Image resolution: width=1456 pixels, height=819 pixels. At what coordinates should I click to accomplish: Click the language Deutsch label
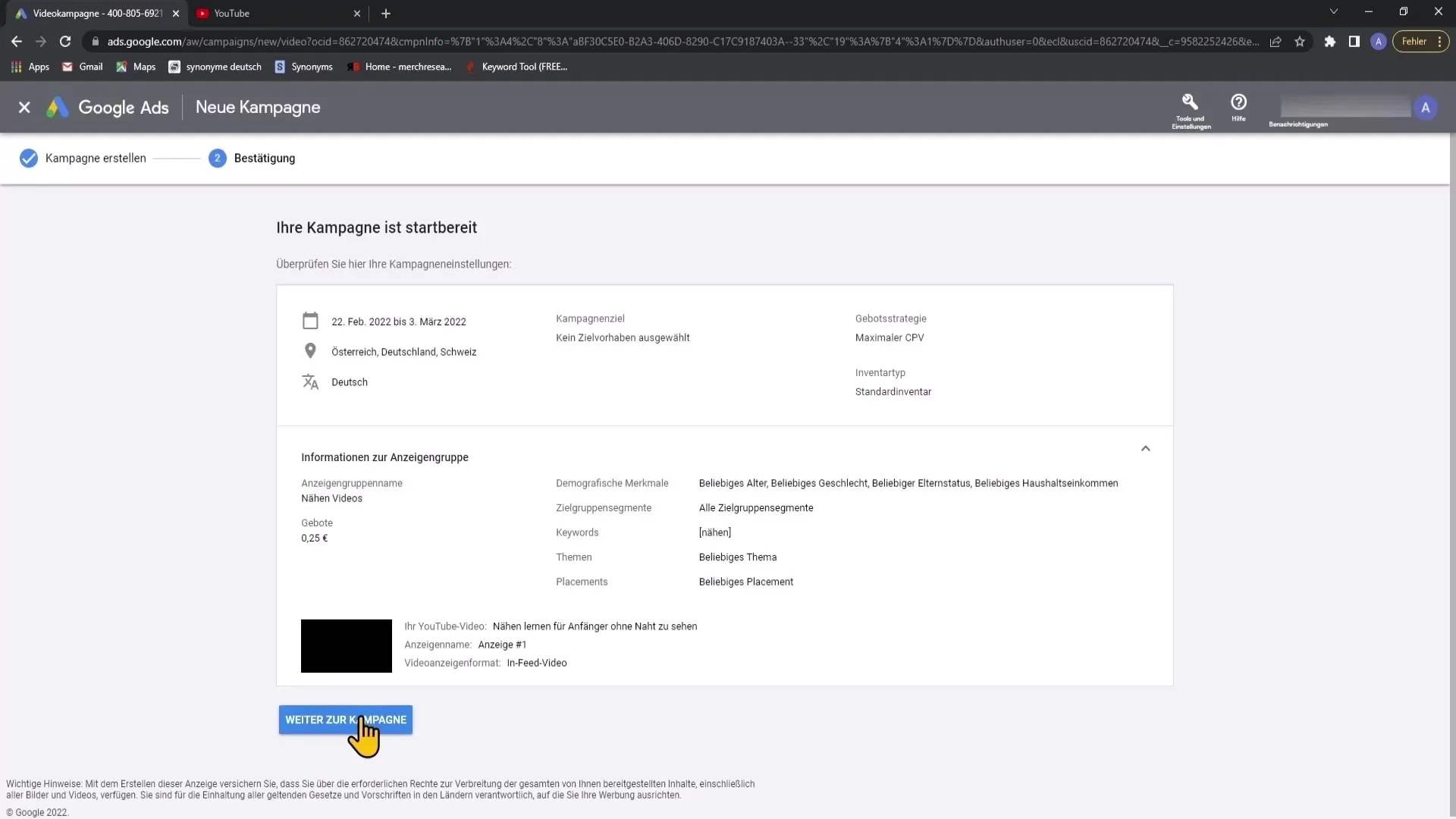coord(349,381)
